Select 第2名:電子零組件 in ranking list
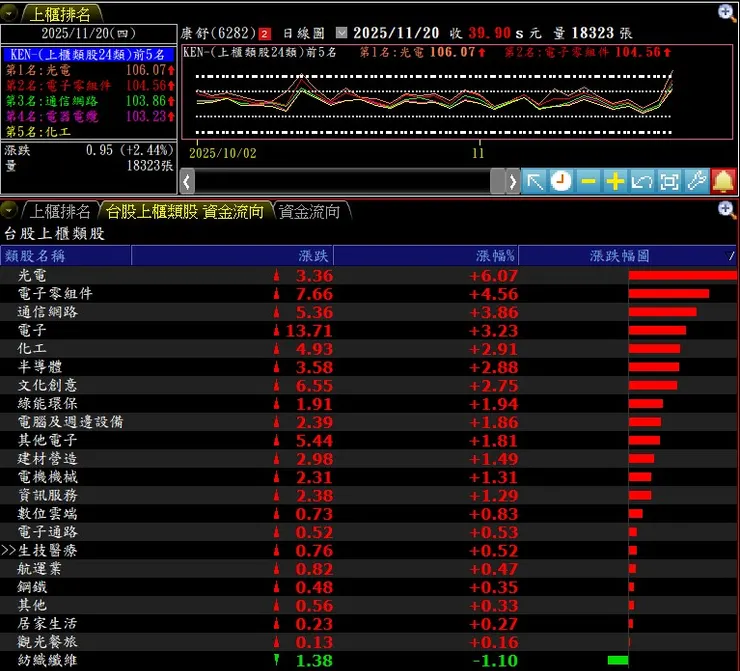This screenshot has height=671, width=740. [90, 85]
